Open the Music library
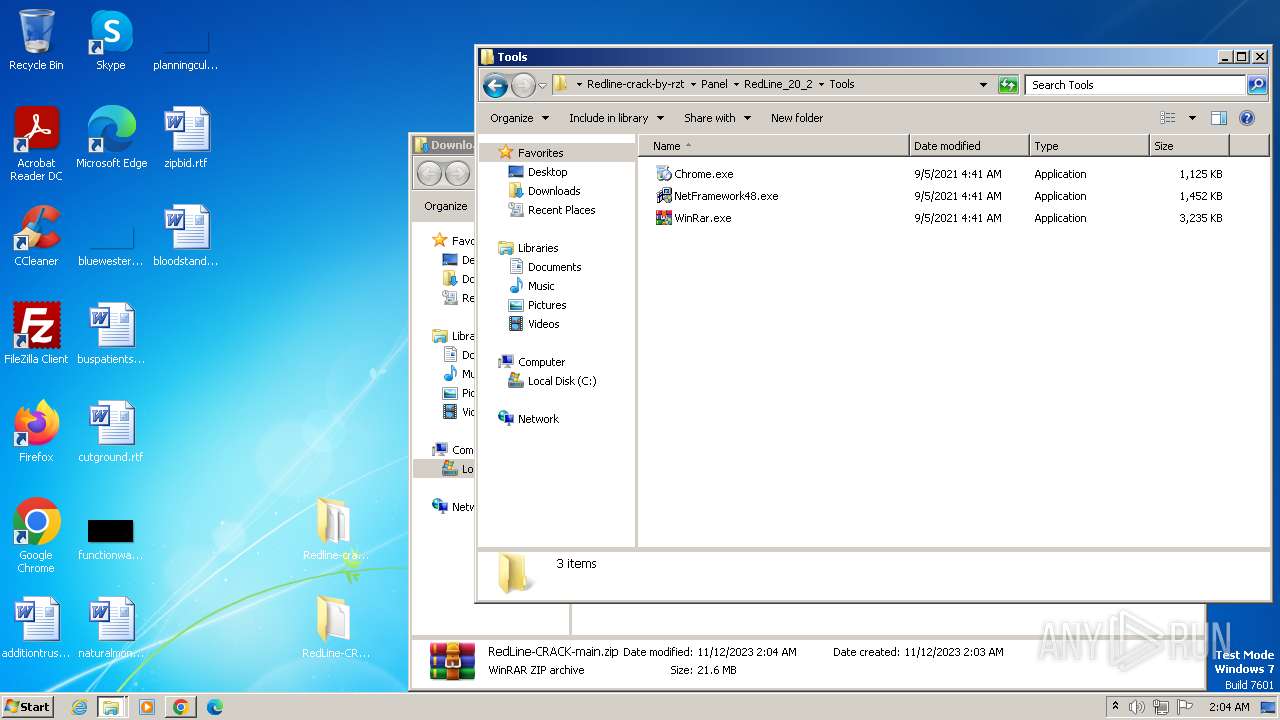 (x=541, y=286)
